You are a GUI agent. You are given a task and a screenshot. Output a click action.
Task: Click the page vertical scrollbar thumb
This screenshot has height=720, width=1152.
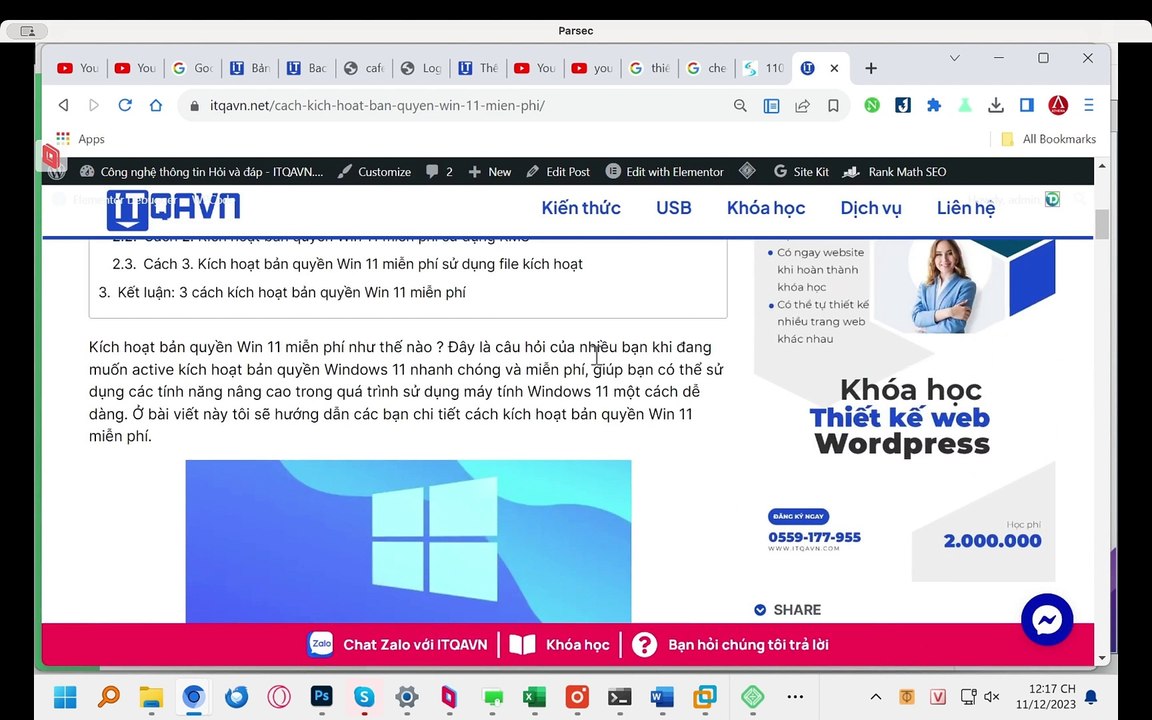click(x=1101, y=224)
